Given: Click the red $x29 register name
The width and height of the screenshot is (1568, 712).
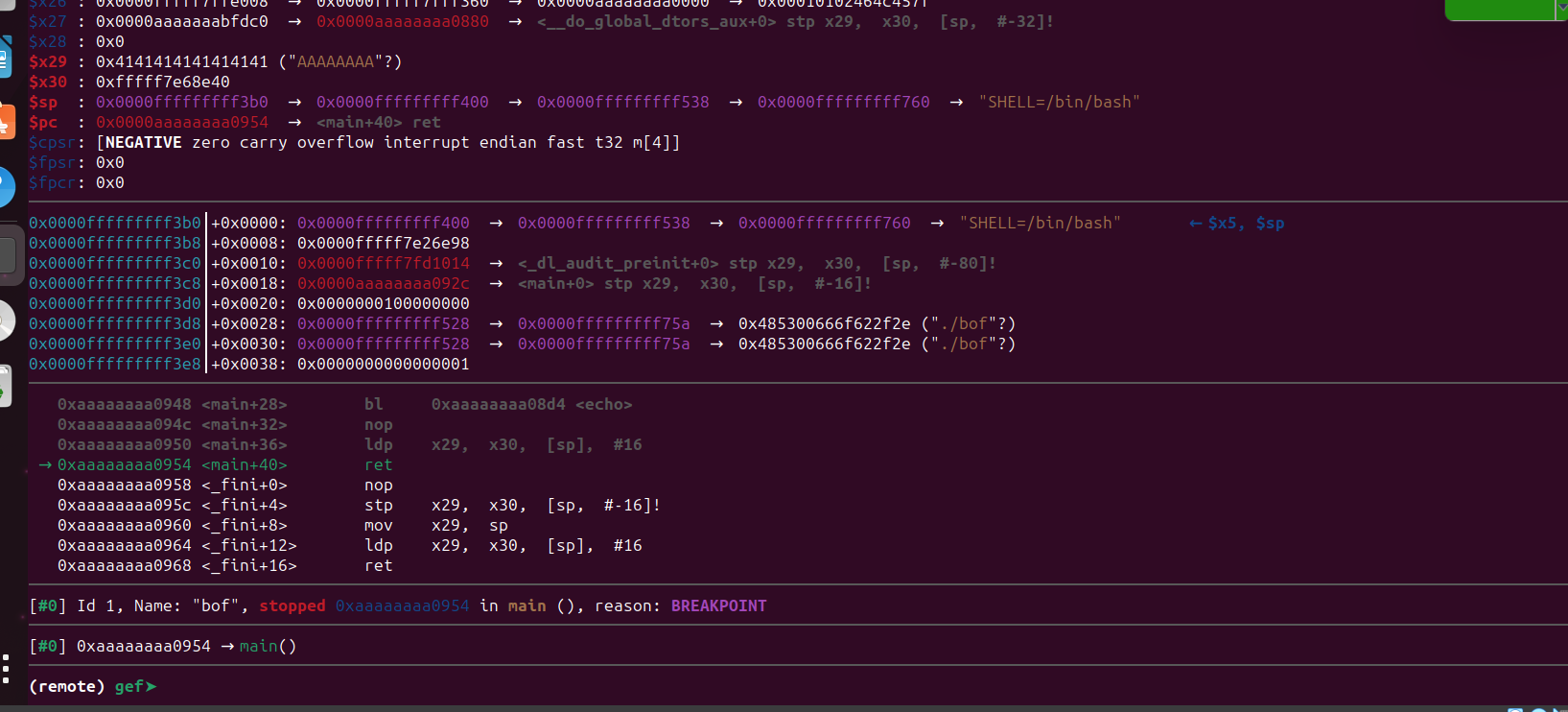Looking at the screenshot, I should tap(48, 61).
